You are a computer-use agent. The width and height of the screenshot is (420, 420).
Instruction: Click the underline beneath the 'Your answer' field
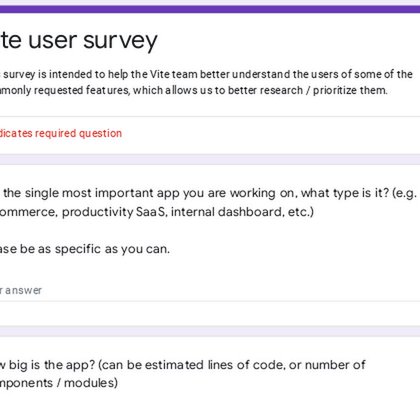pos(210,301)
